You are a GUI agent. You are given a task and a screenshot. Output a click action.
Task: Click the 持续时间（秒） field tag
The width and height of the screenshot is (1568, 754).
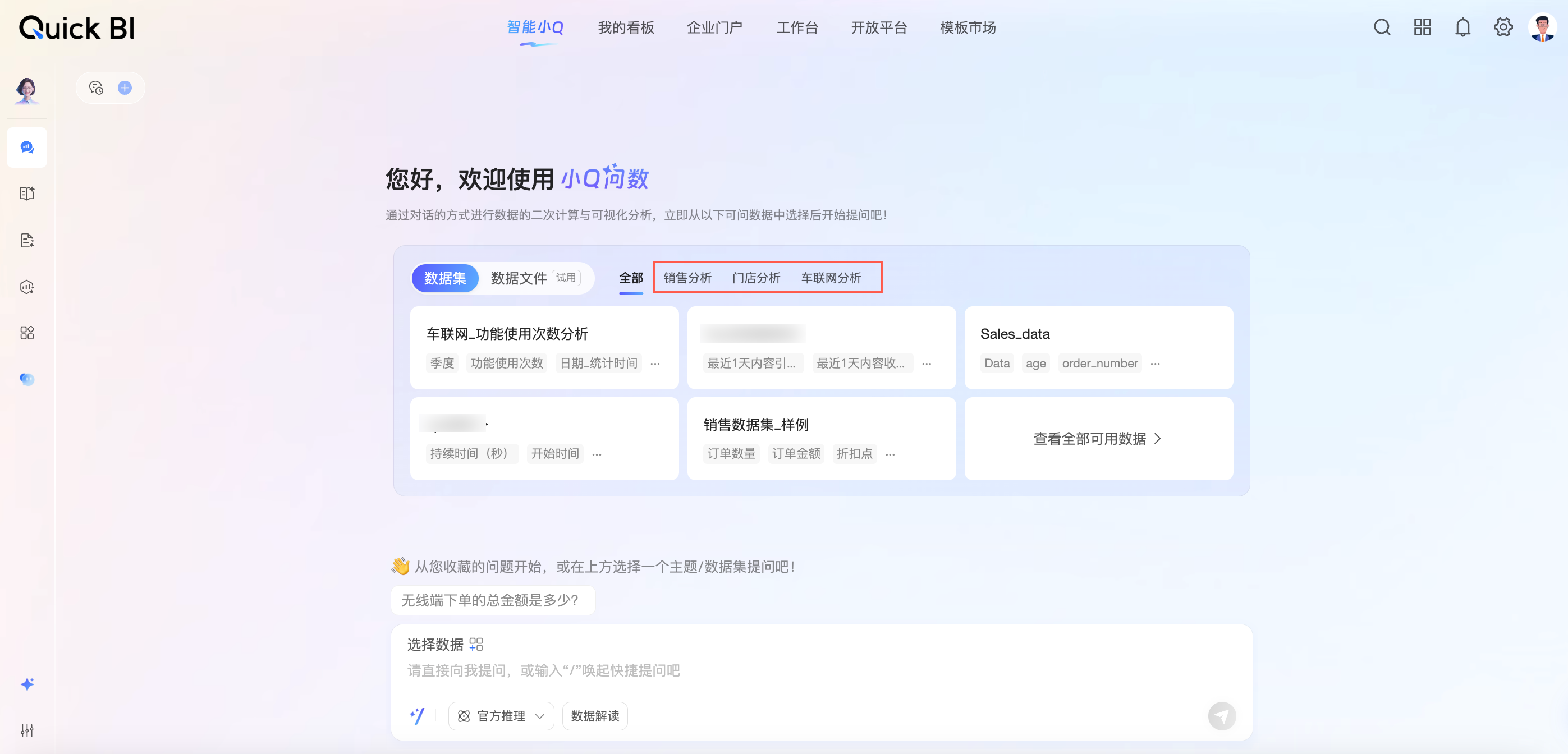coord(473,454)
